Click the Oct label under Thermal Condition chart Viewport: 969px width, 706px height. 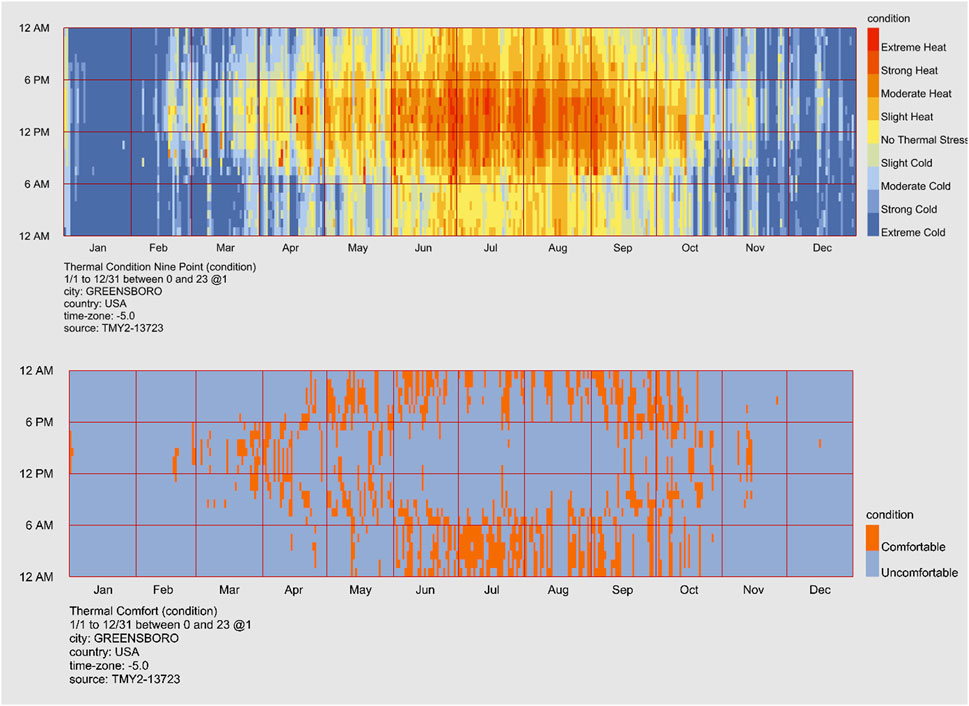[690, 248]
